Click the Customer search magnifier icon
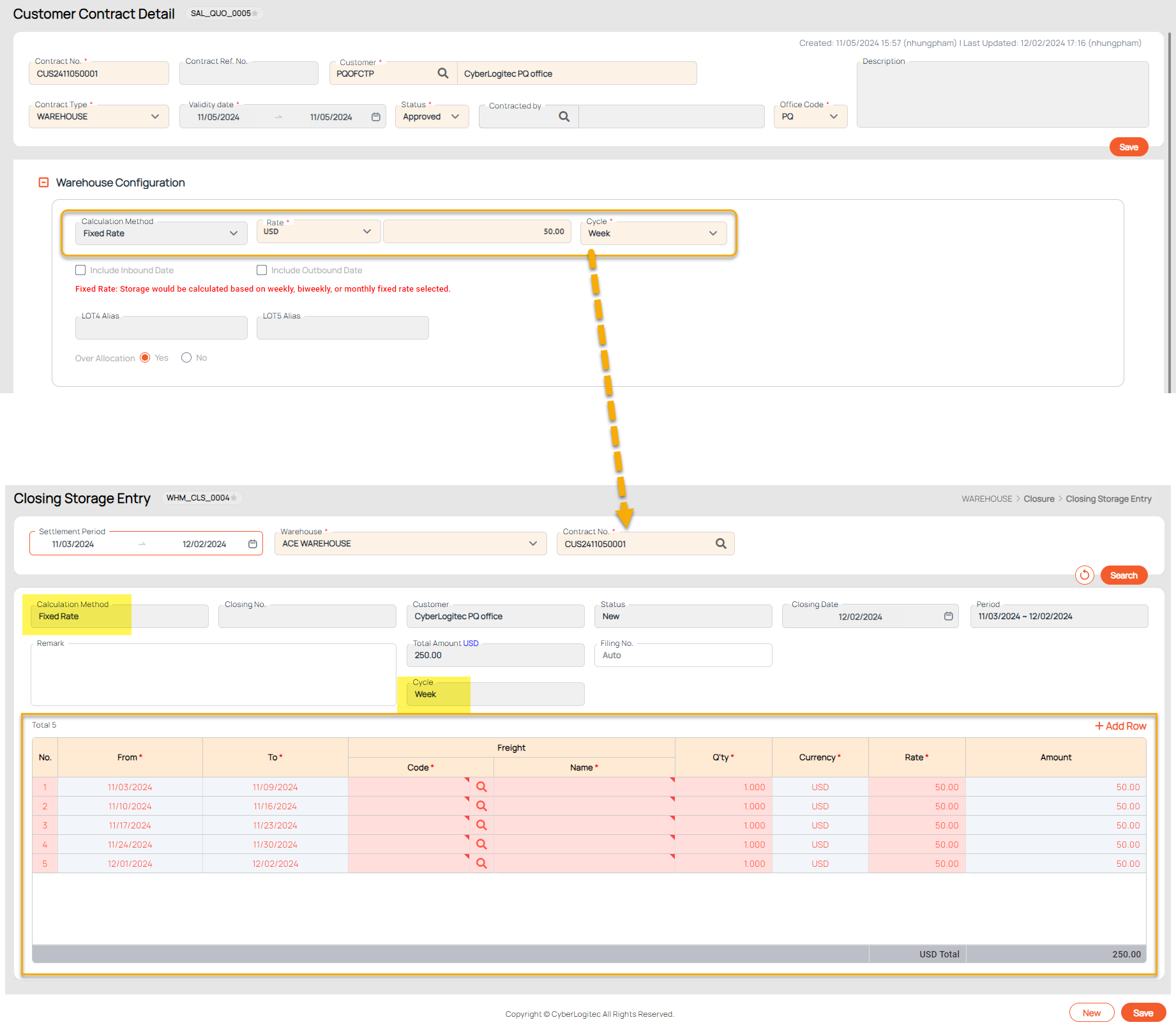1176x1027 pixels. 442,73
